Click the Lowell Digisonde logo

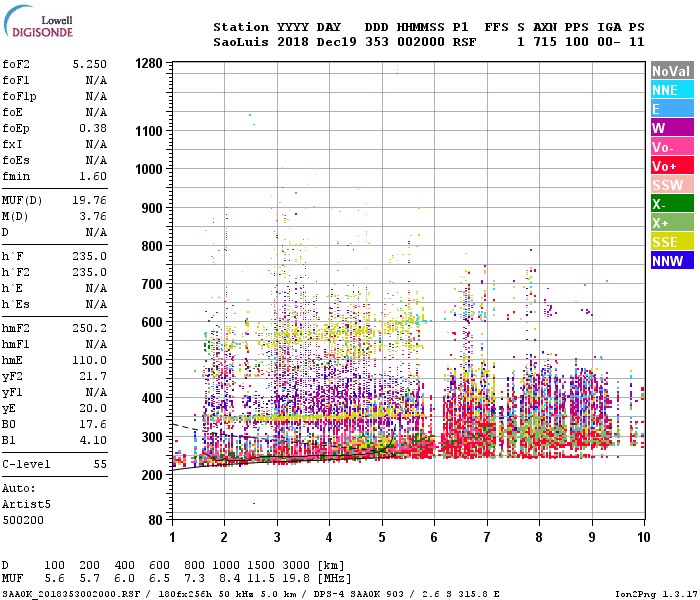[38, 21]
